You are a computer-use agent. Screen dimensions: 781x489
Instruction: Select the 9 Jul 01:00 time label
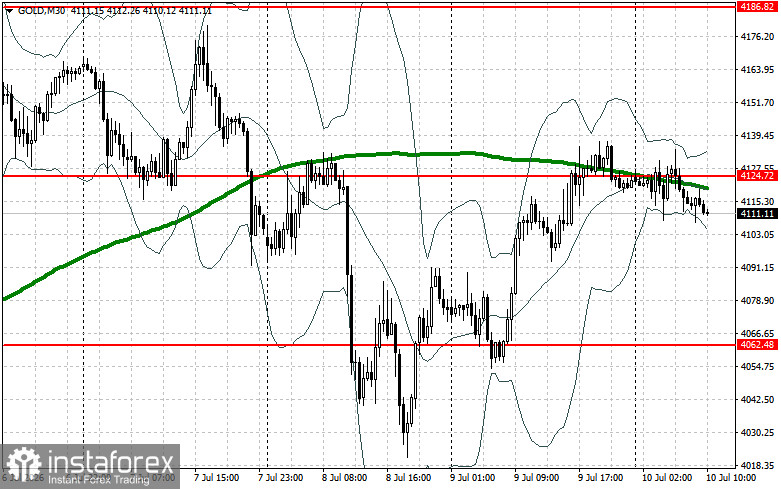tap(472, 478)
